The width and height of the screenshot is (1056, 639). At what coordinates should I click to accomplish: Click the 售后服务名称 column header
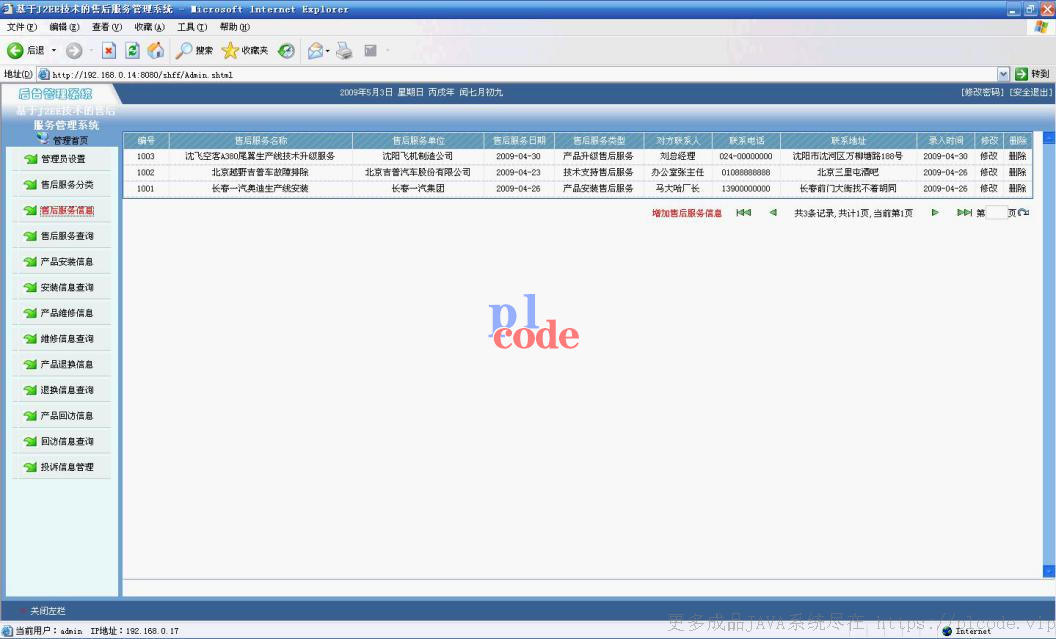[x=261, y=141]
